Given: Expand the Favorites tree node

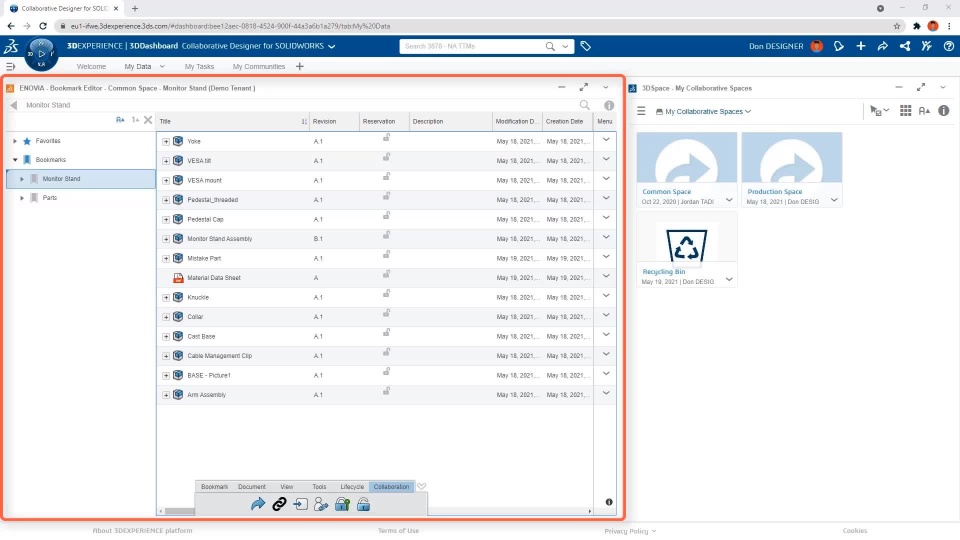Looking at the screenshot, I should coord(15,141).
